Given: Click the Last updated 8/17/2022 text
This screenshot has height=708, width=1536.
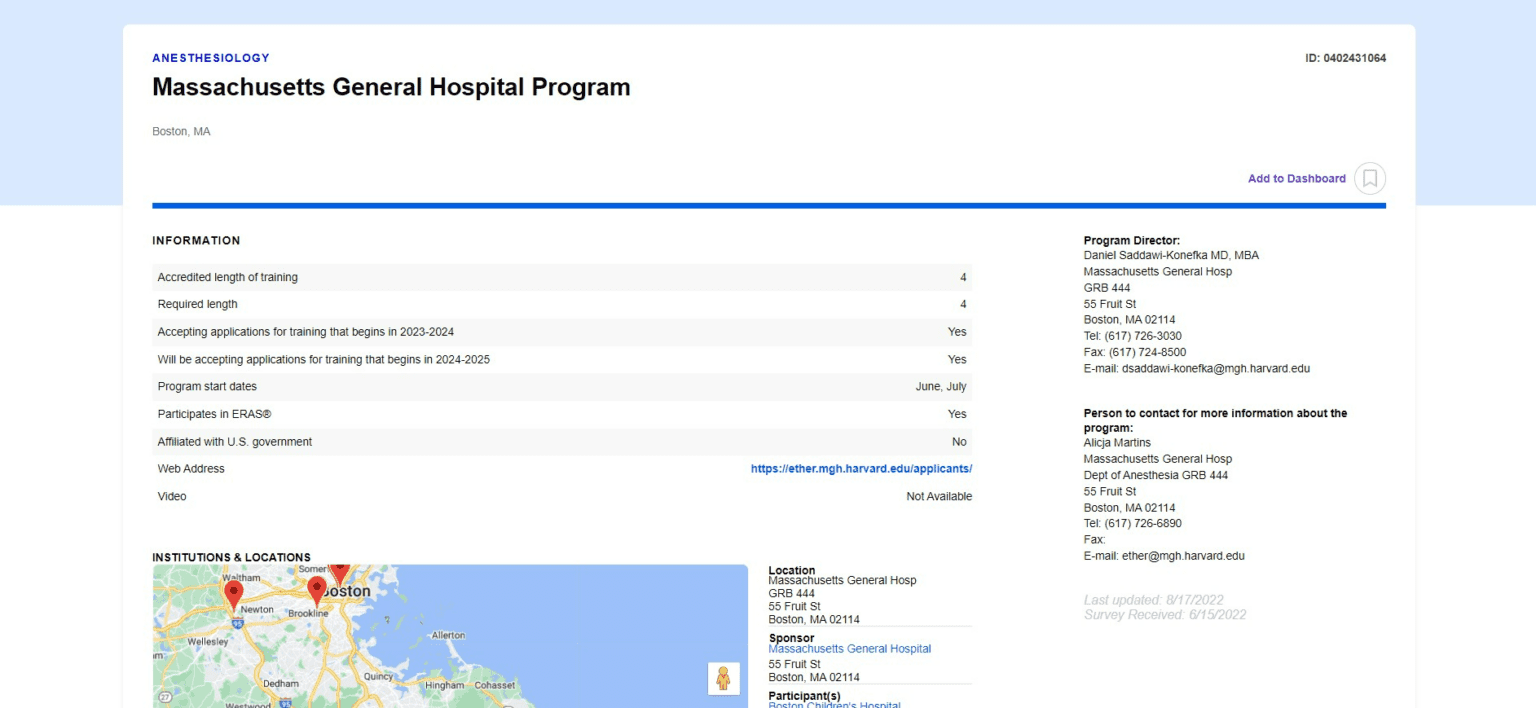Looking at the screenshot, I should 1154,600.
